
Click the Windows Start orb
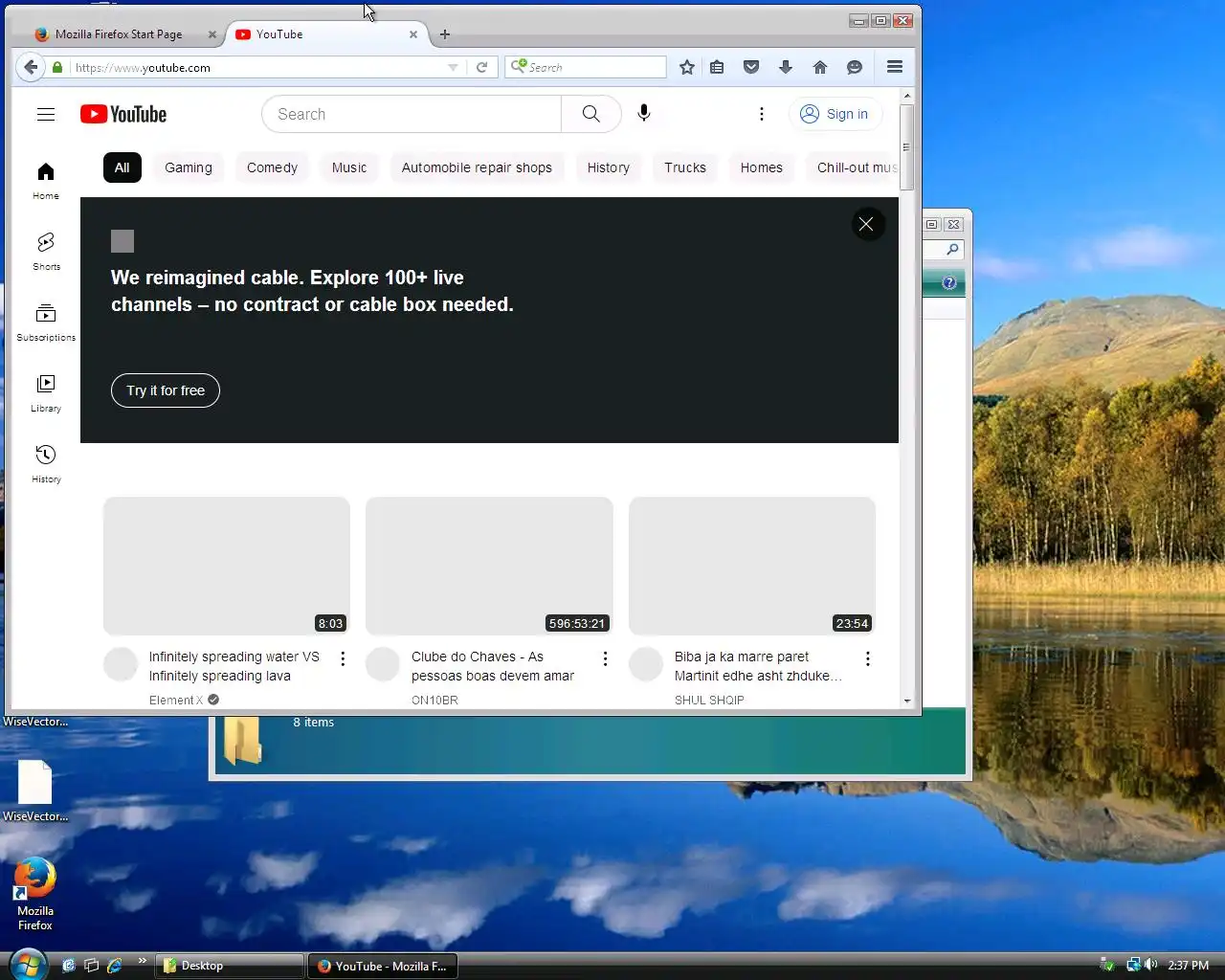point(27,965)
